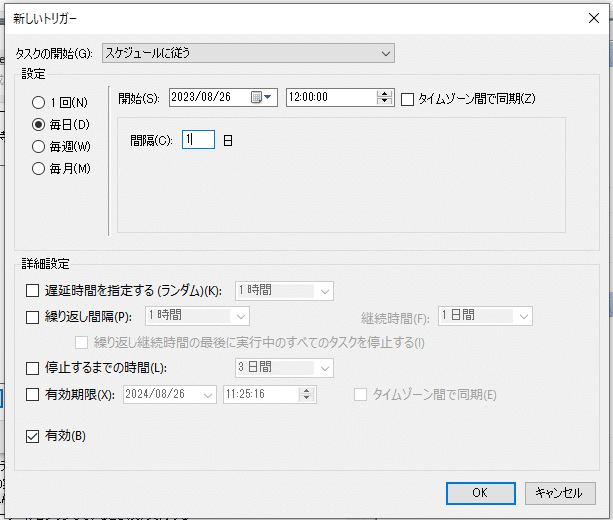Select the 毎日(D) radio button

pos(38,125)
